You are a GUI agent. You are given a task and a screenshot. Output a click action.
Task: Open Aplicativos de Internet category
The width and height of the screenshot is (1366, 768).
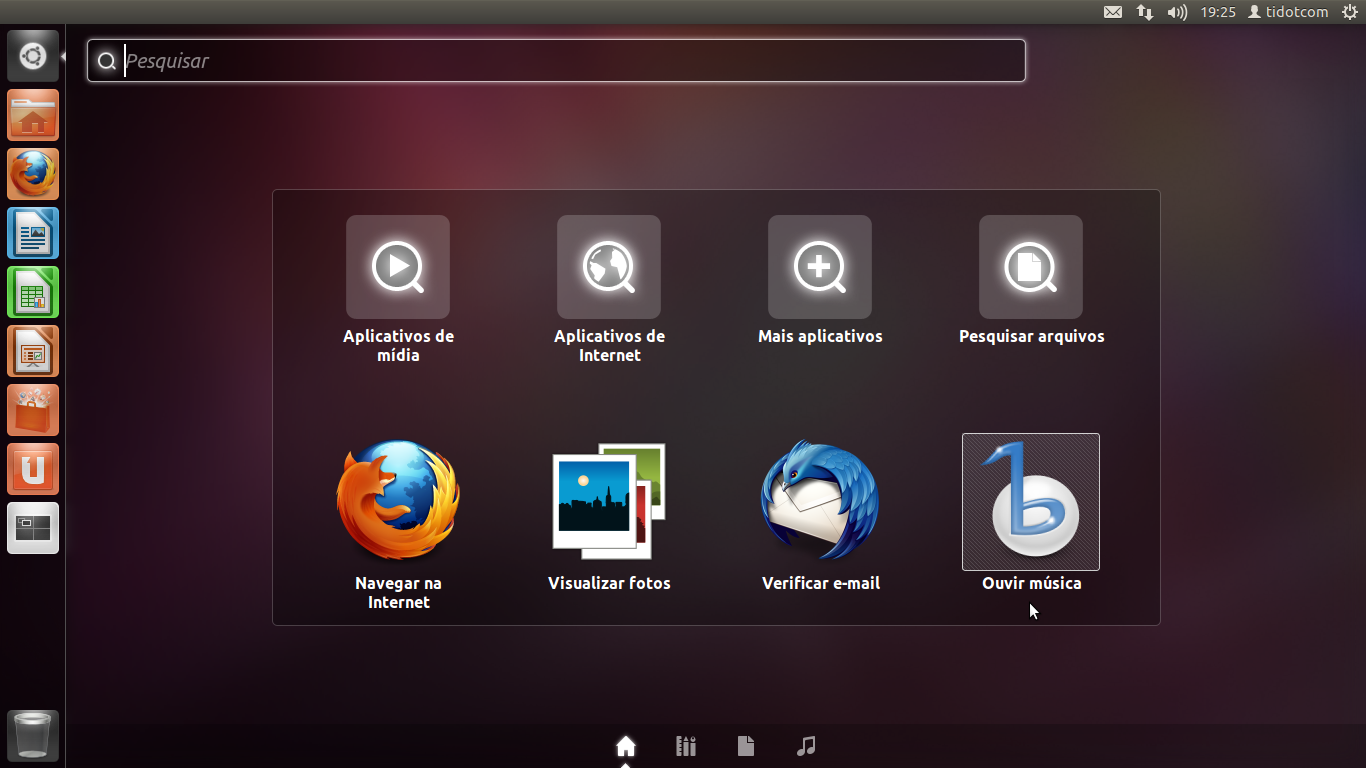pos(609,267)
